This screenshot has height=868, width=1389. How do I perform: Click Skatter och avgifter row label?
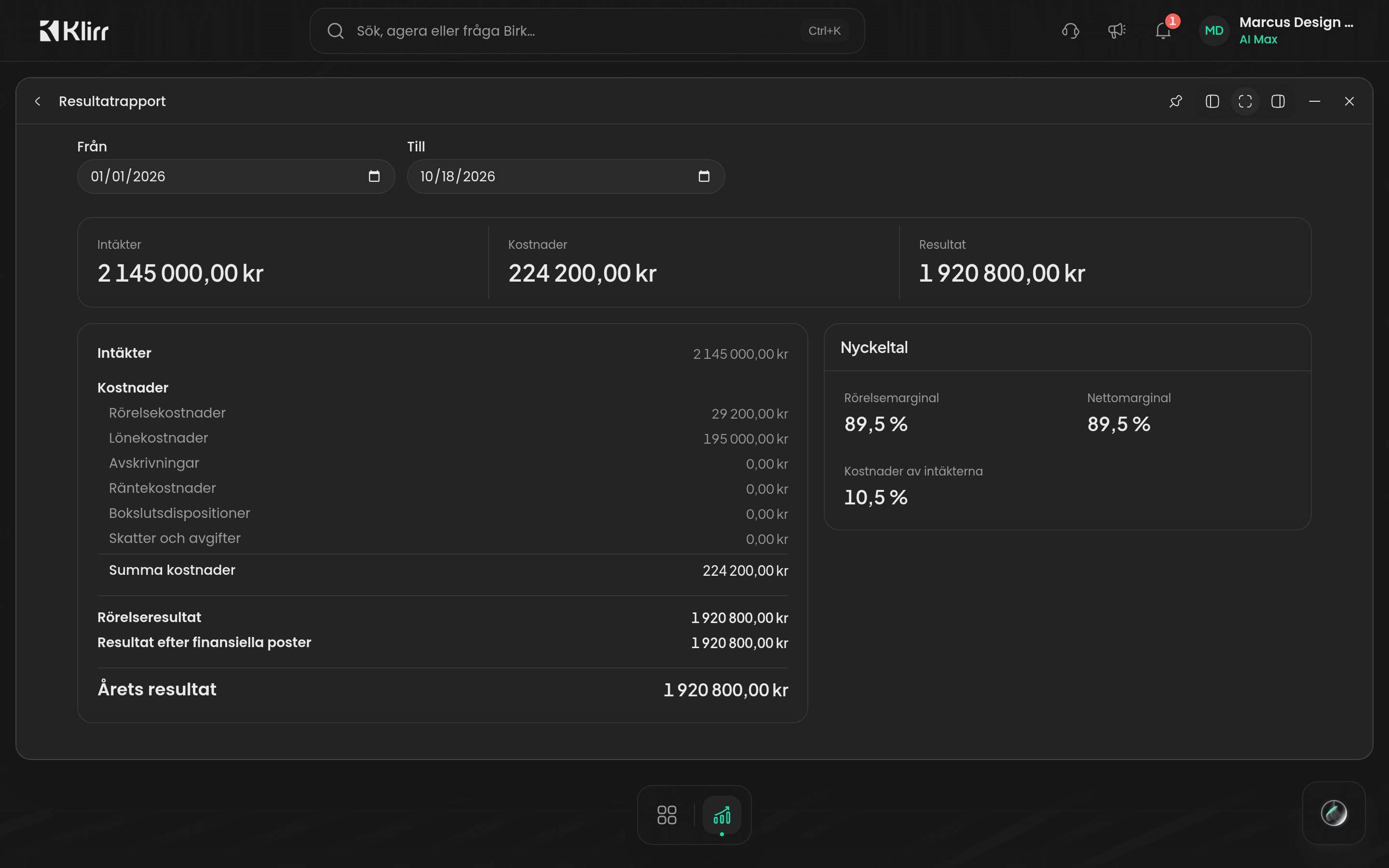[175, 539]
